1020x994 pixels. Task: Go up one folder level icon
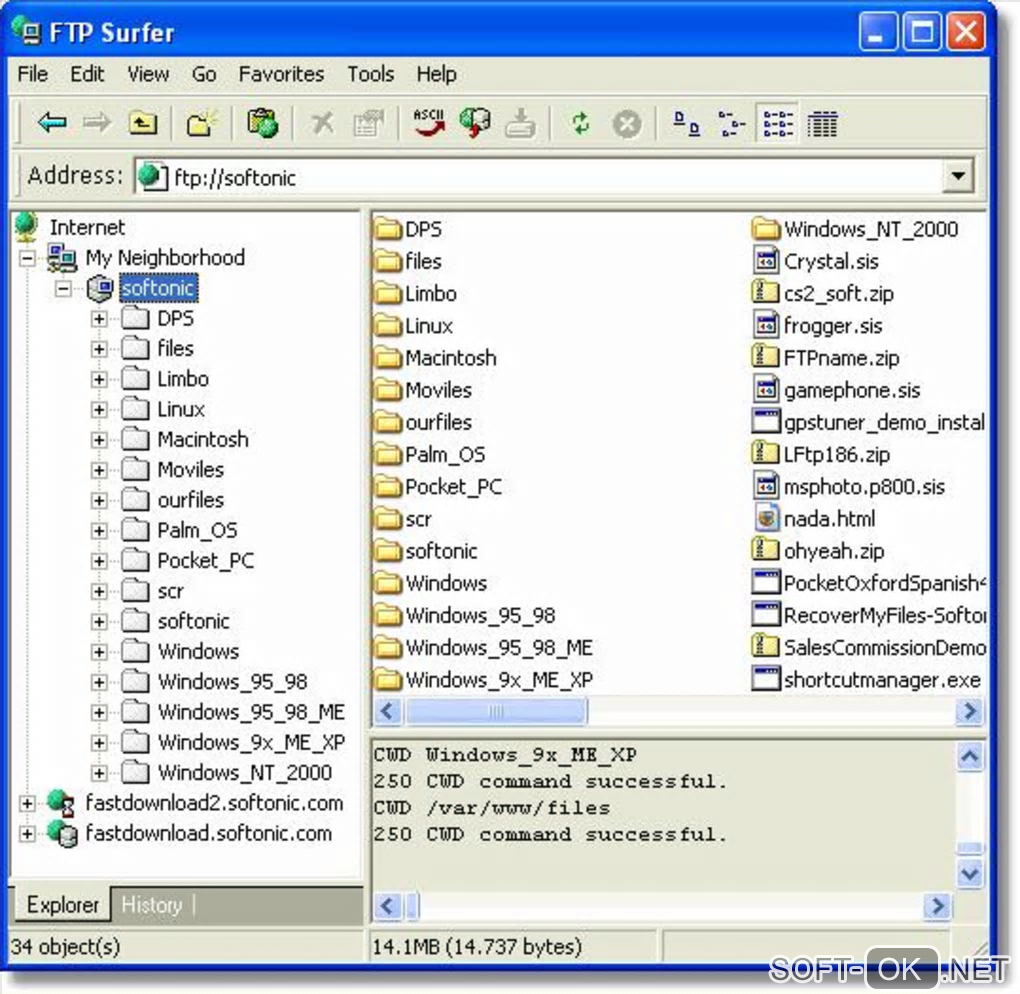coord(142,123)
